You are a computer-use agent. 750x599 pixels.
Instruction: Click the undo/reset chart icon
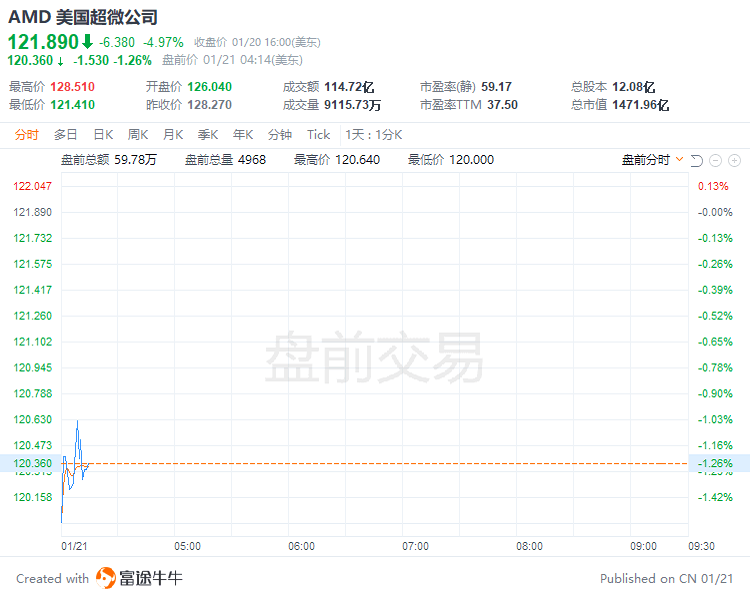696,161
